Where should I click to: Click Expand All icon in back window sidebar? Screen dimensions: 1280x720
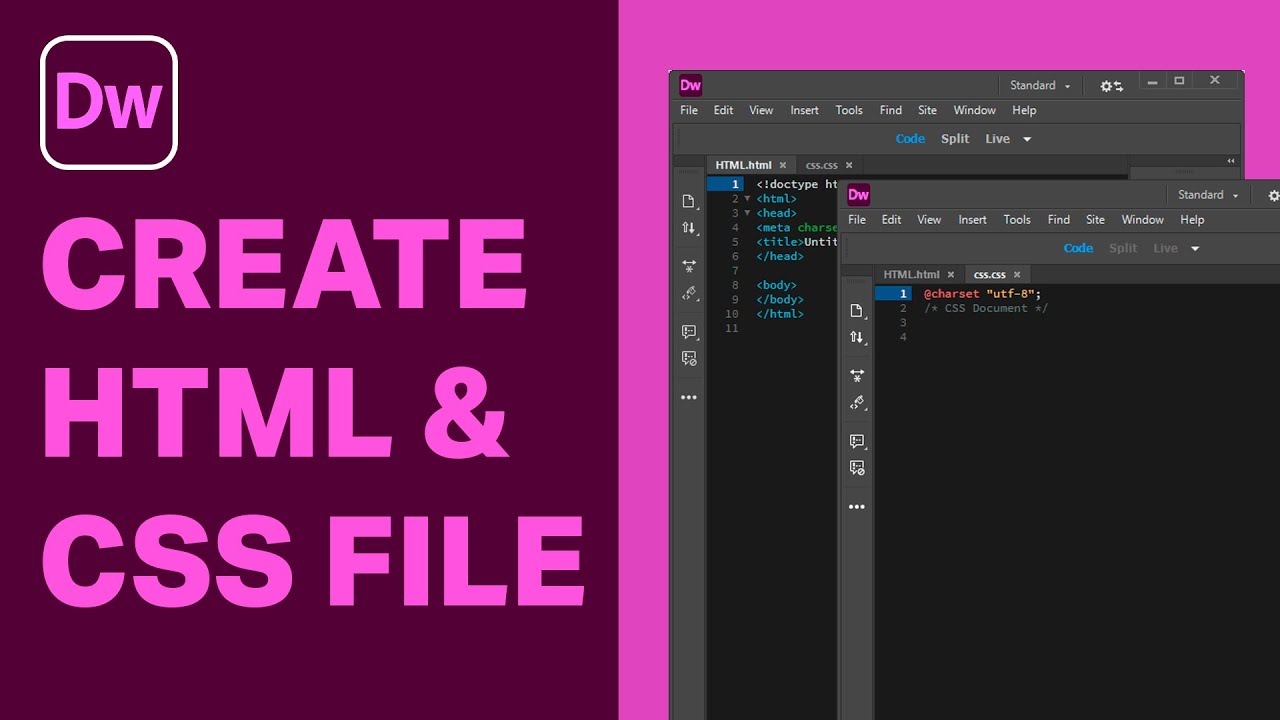[x=688, y=266]
